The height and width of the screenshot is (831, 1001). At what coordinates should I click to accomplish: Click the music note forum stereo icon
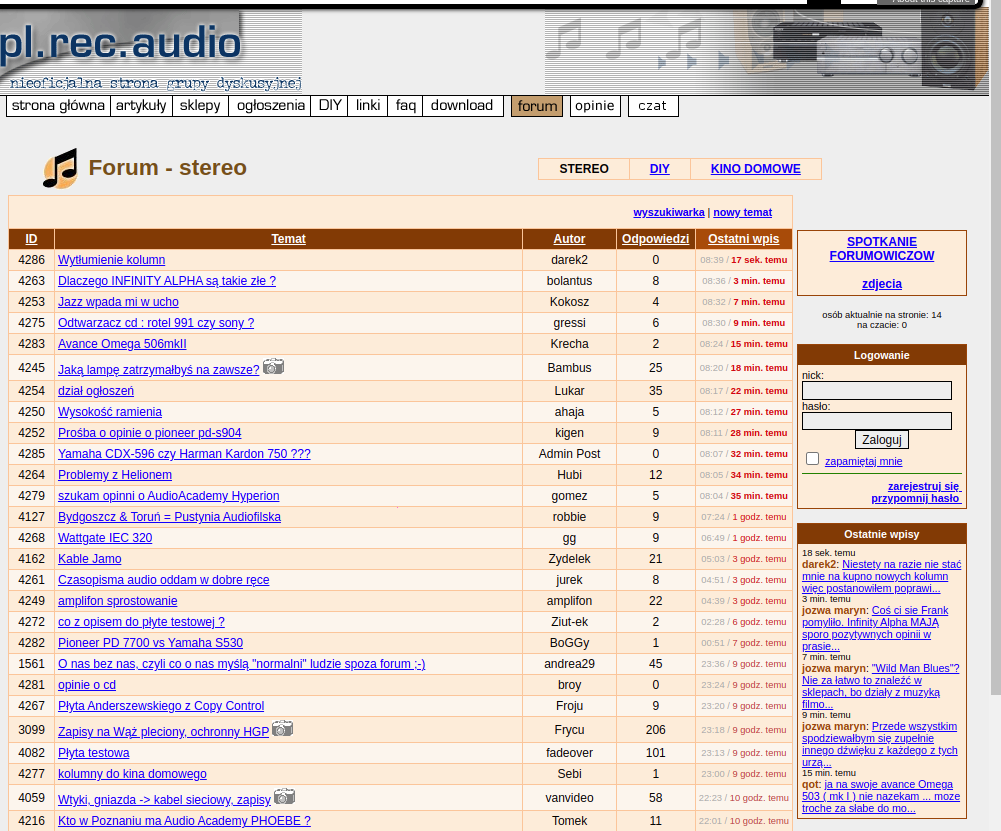pos(60,168)
